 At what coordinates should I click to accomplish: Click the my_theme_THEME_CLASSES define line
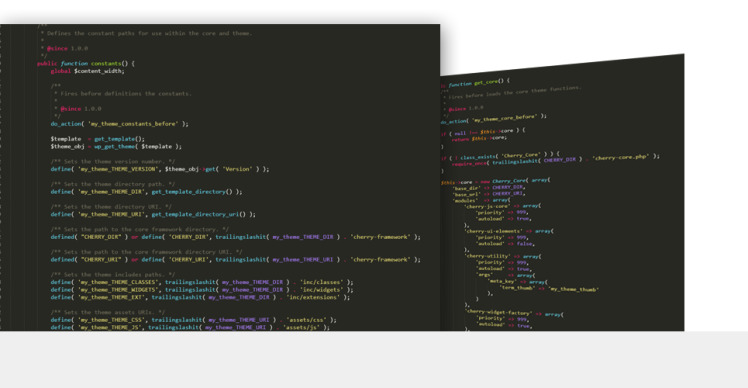[202, 282]
